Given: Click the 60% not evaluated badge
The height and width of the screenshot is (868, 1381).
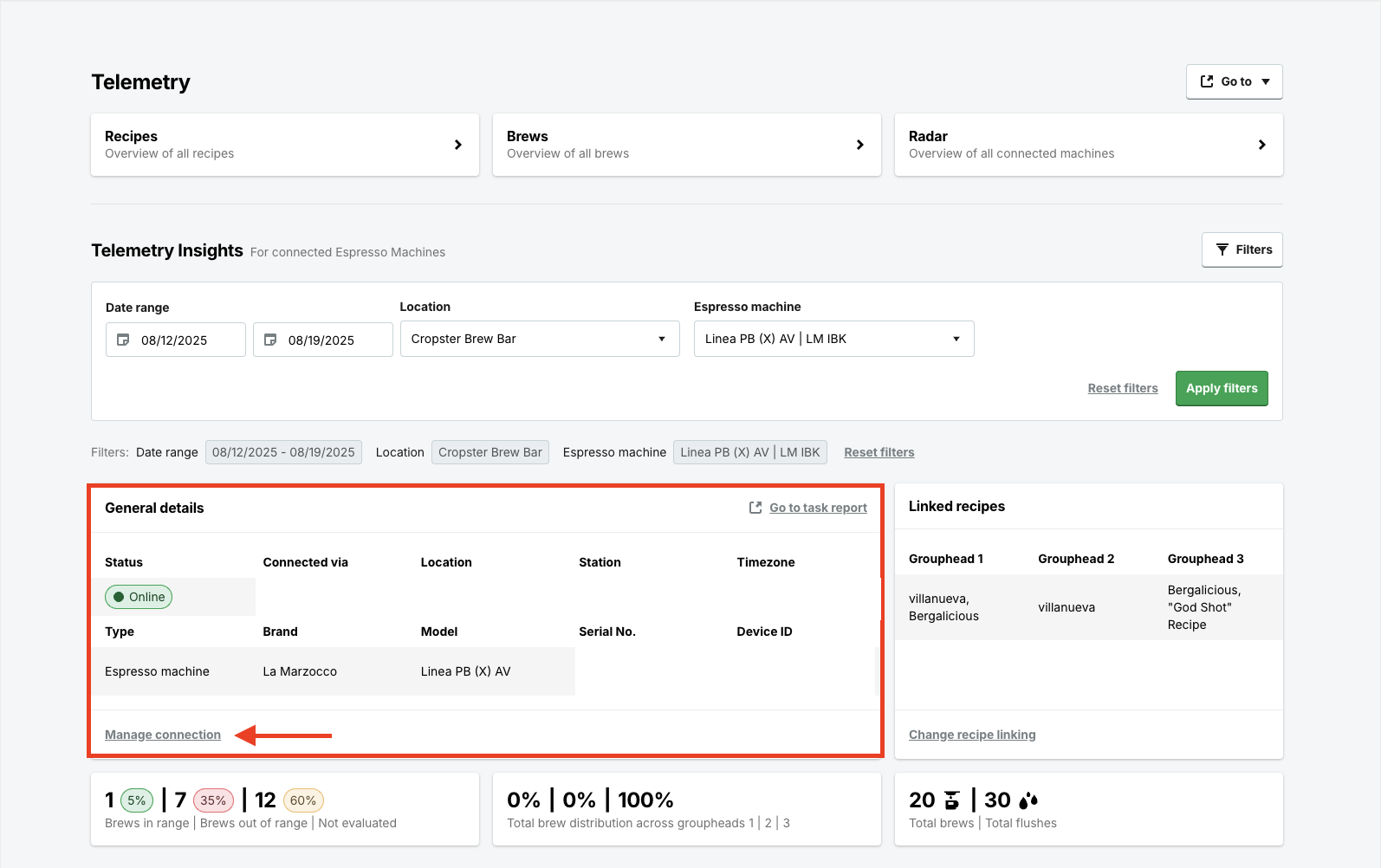Looking at the screenshot, I should point(303,800).
